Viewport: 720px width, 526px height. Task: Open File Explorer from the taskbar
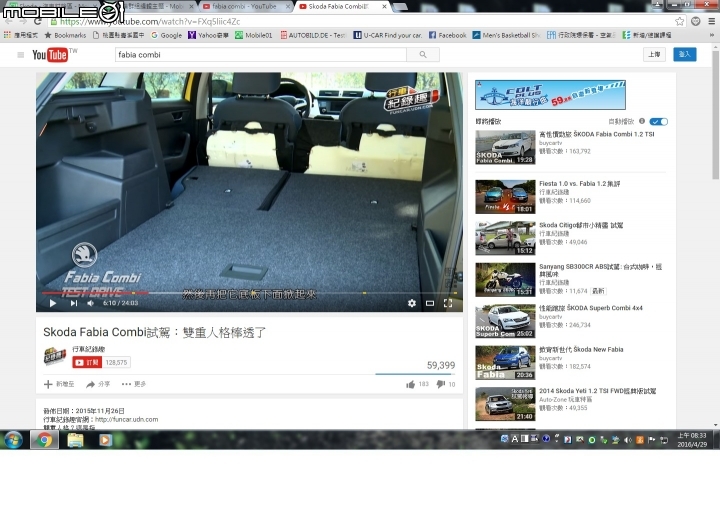tap(75, 440)
